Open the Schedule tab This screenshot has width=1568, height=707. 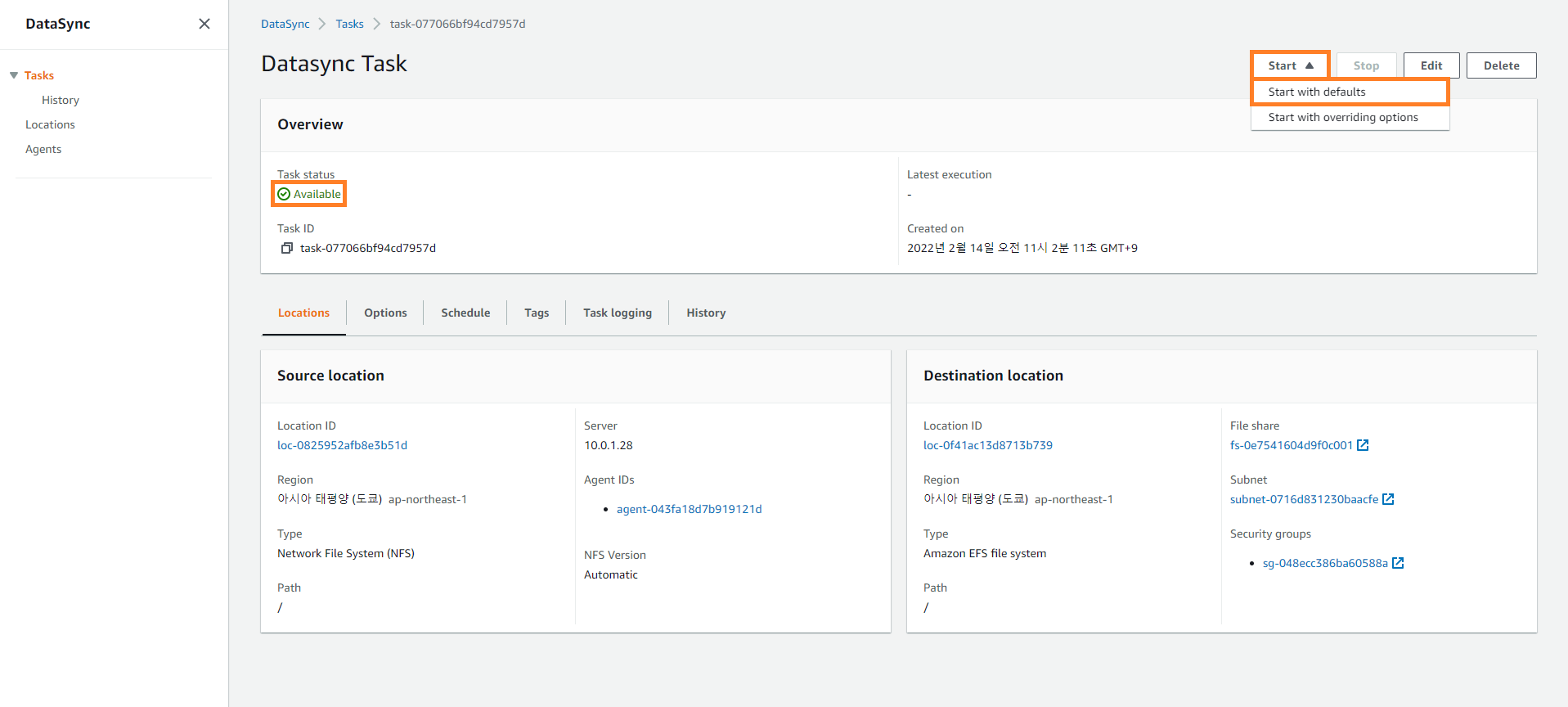tap(465, 313)
